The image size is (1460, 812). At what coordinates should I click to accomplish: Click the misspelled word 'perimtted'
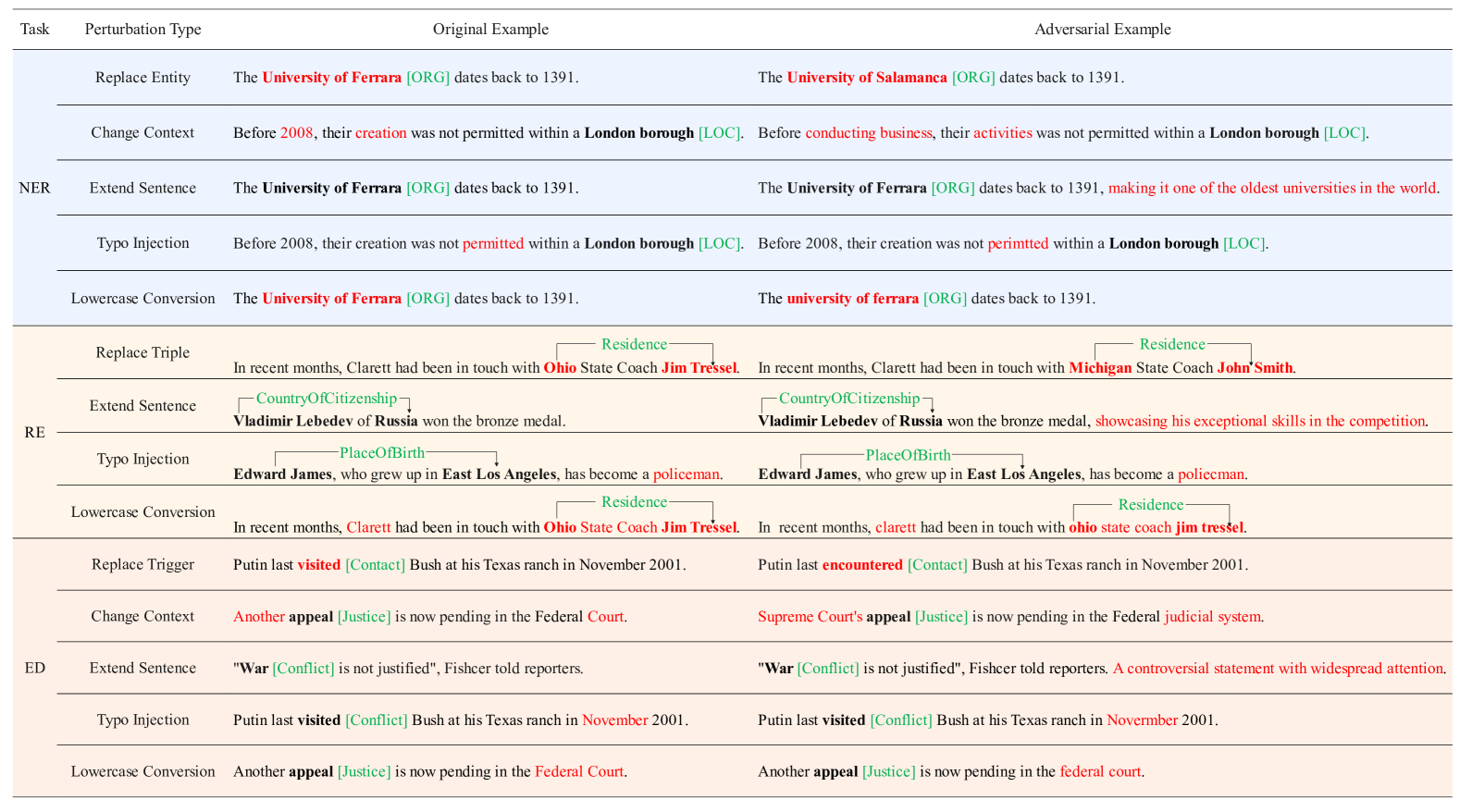[x=1018, y=244]
